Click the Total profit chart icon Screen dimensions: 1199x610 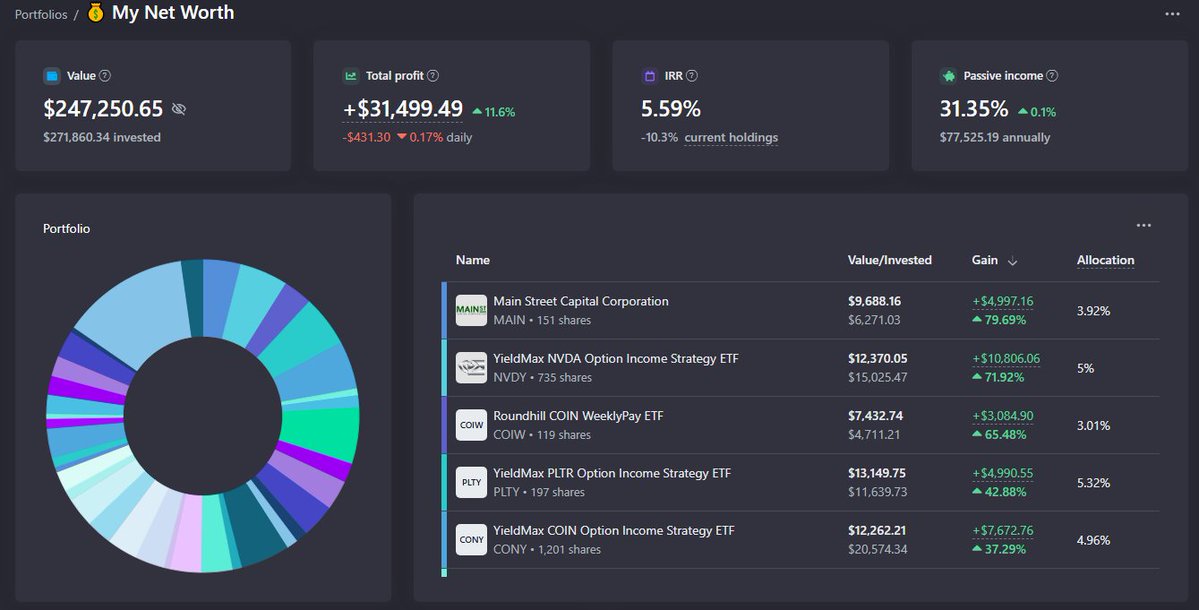pos(351,76)
